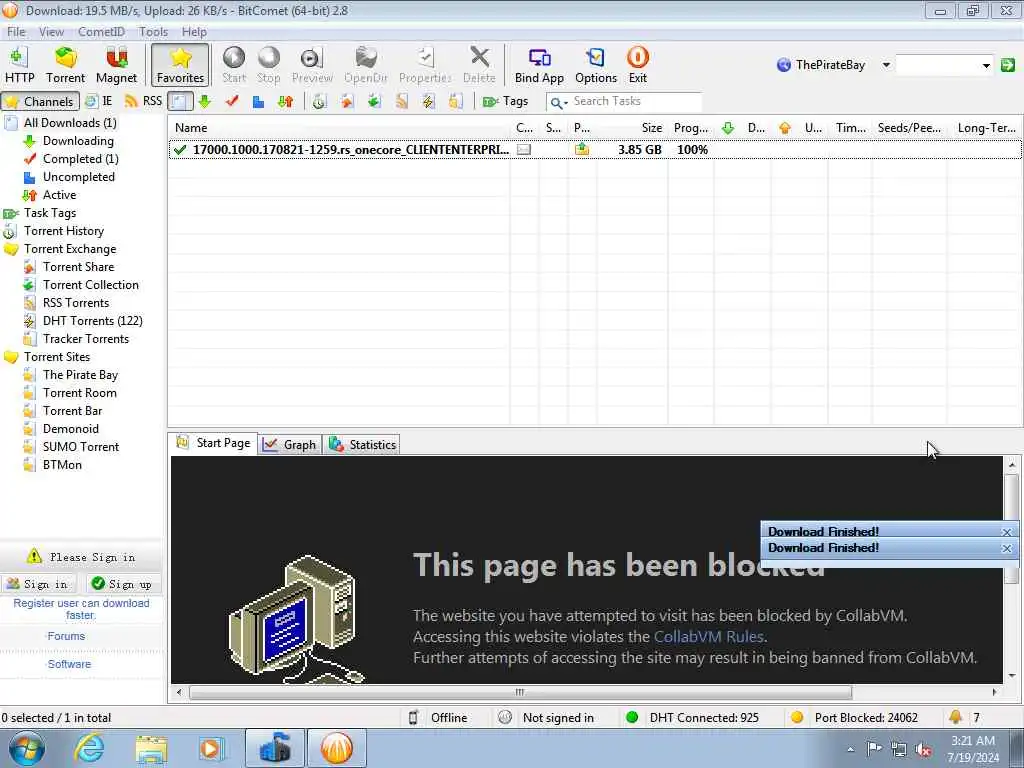Sort by the Name column header
The width and height of the screenshot is (1024, 768).
339,128
